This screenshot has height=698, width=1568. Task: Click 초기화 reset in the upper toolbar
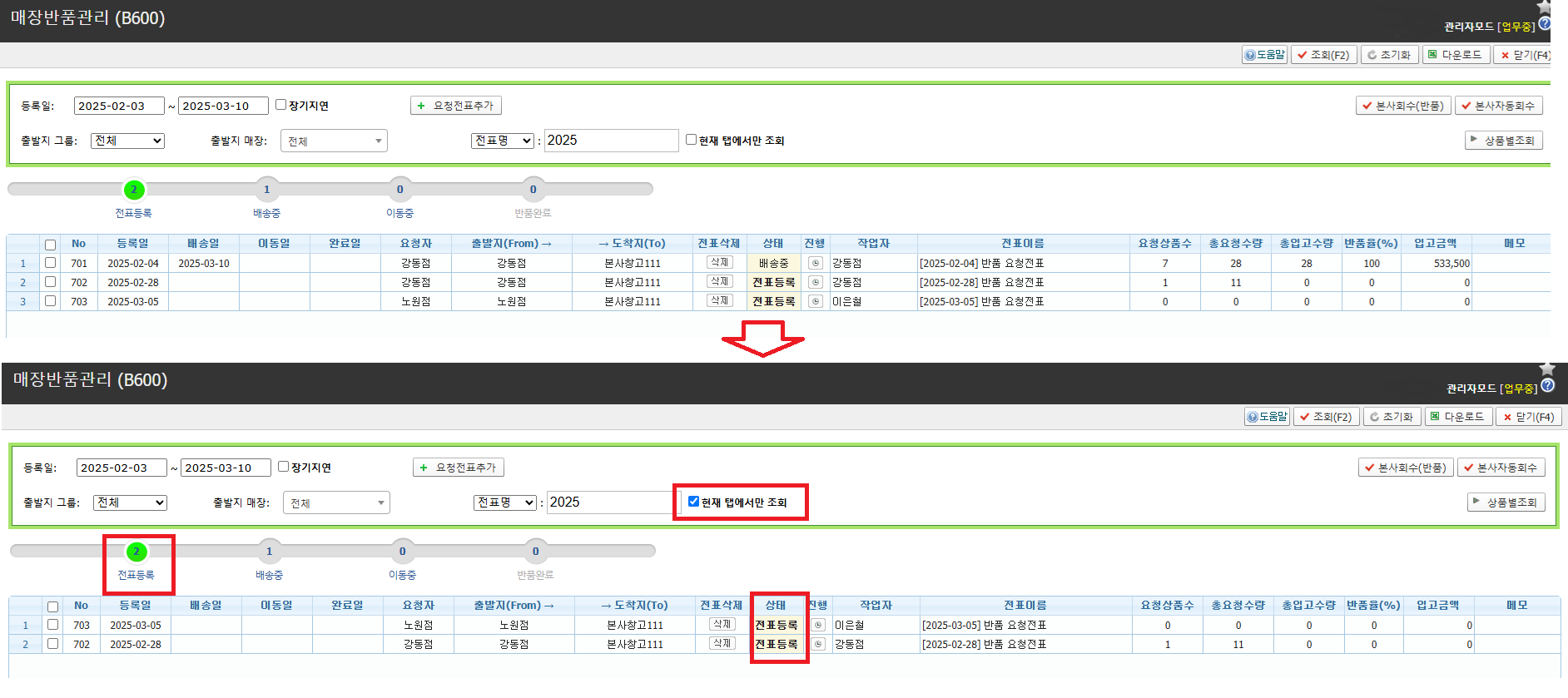pyautogui.click(x=1388, y=55)
